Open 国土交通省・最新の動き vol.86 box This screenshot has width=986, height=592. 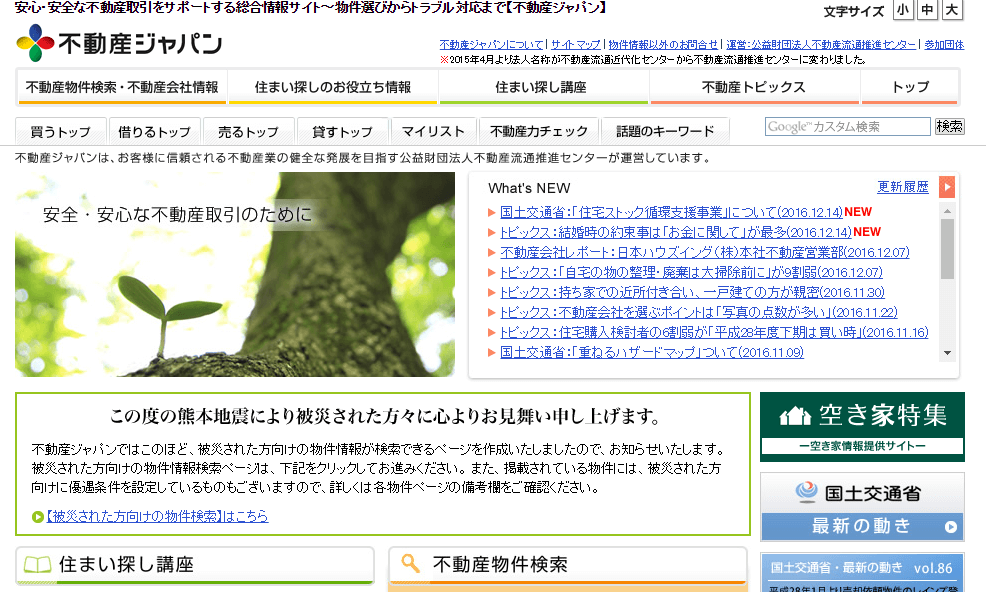[x=862, y=572]
